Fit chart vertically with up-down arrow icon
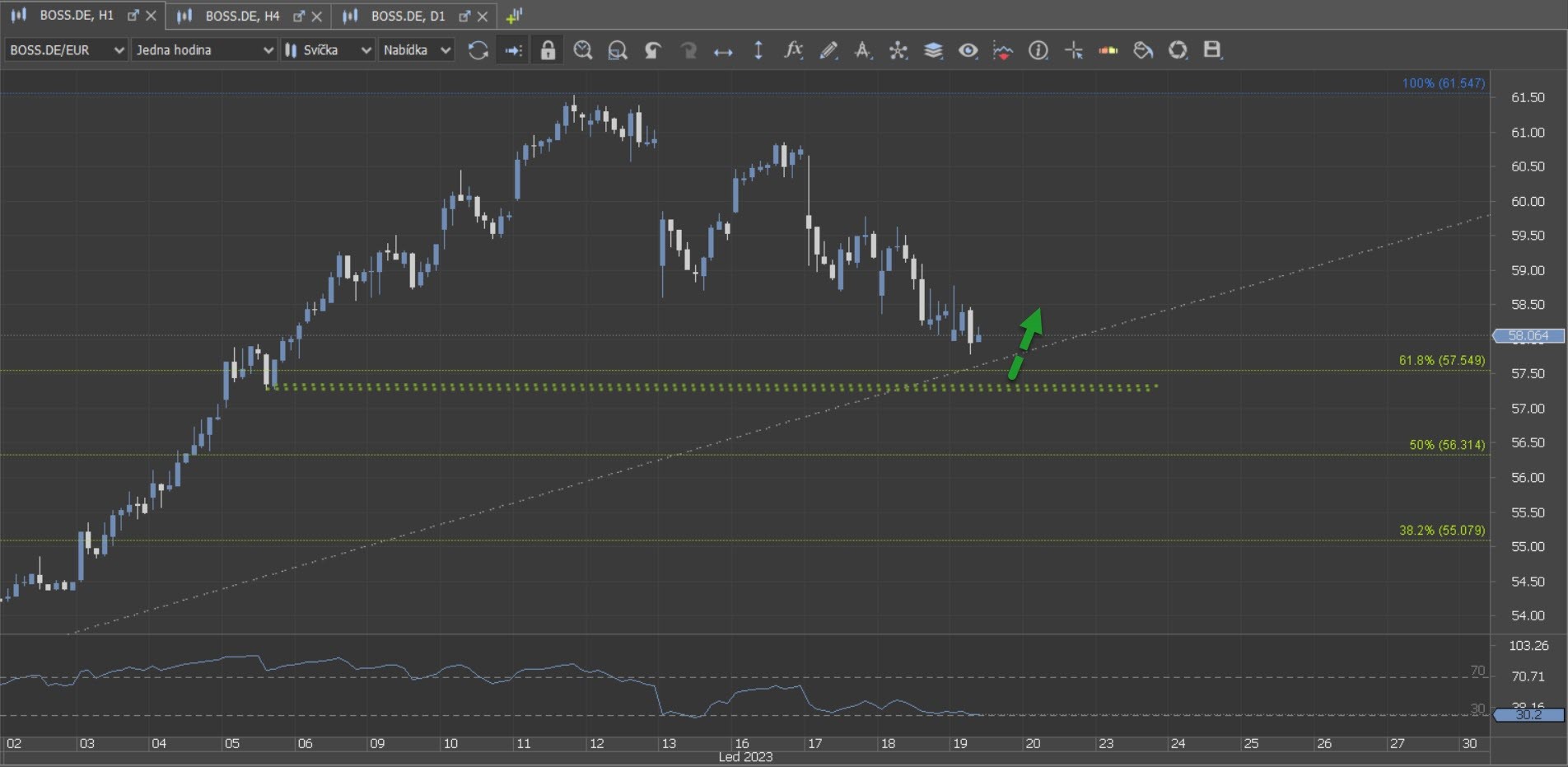1568x767 pixels. click(x=758, y=50)
